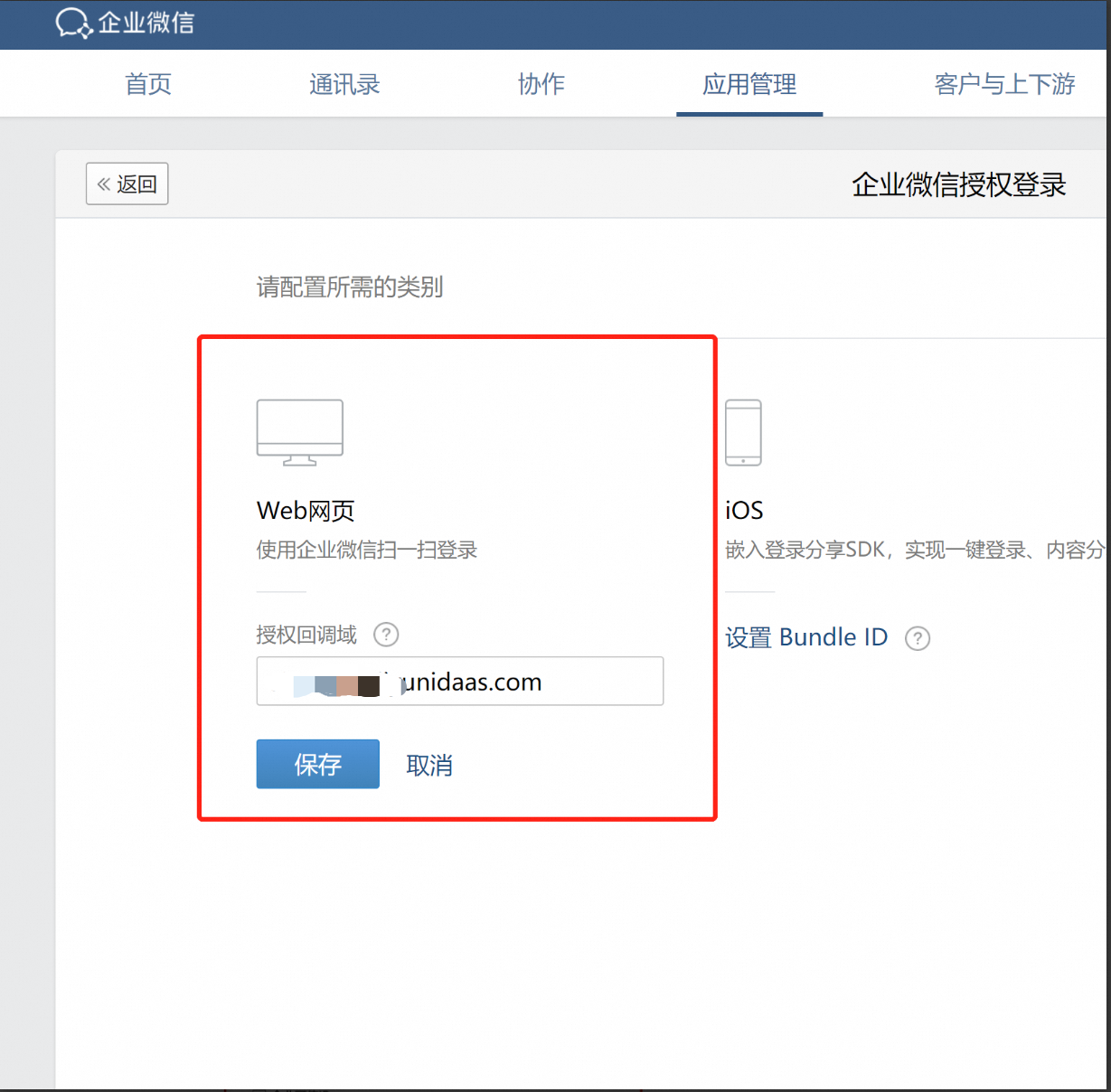This screenshot has height=1092, width=1111.
Task: Click the 企业微信 logo icon
Action: 74,23
